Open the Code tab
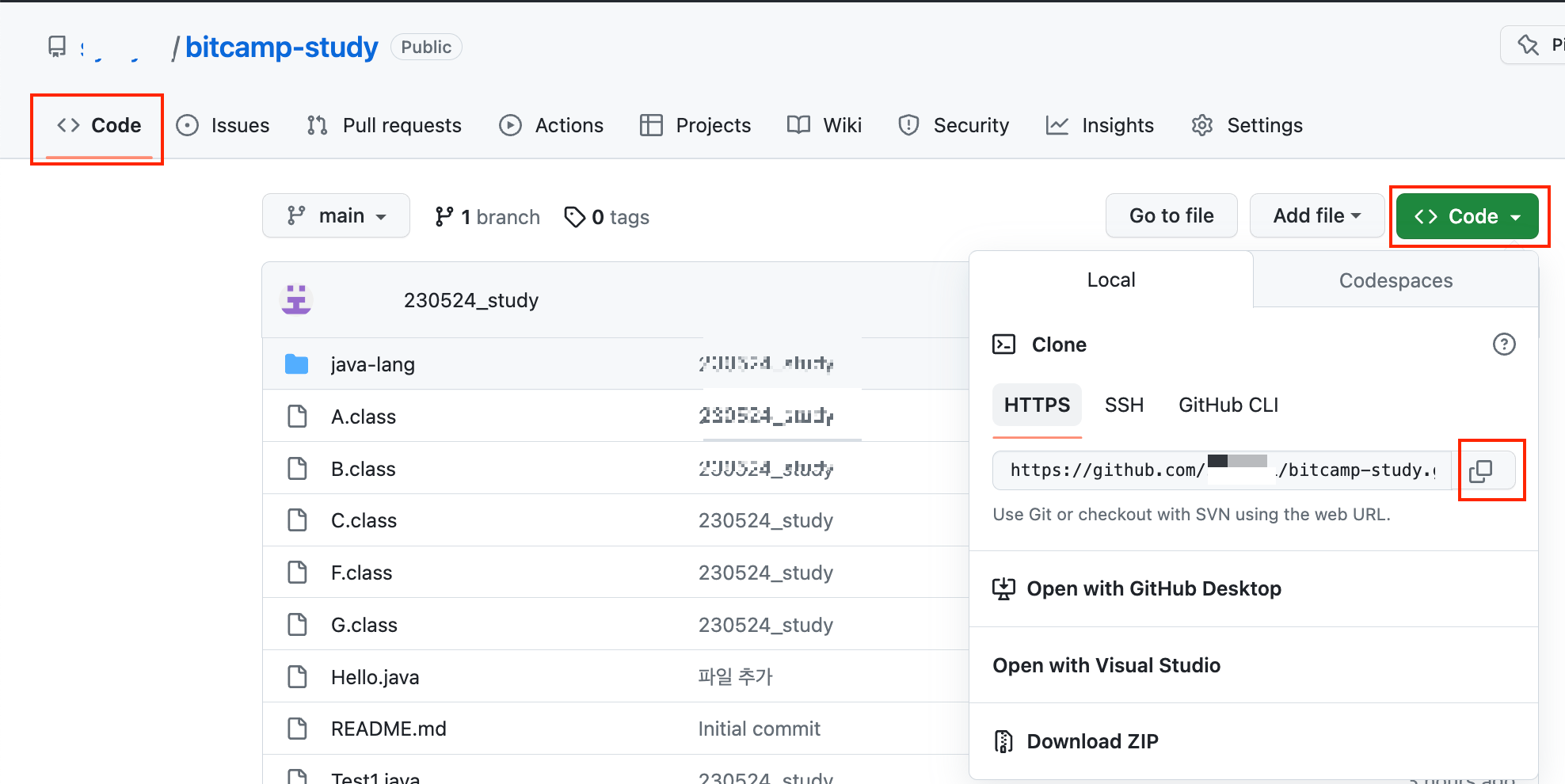The height and width of the screenshot is (784, 1565). (x=99, y=125)
